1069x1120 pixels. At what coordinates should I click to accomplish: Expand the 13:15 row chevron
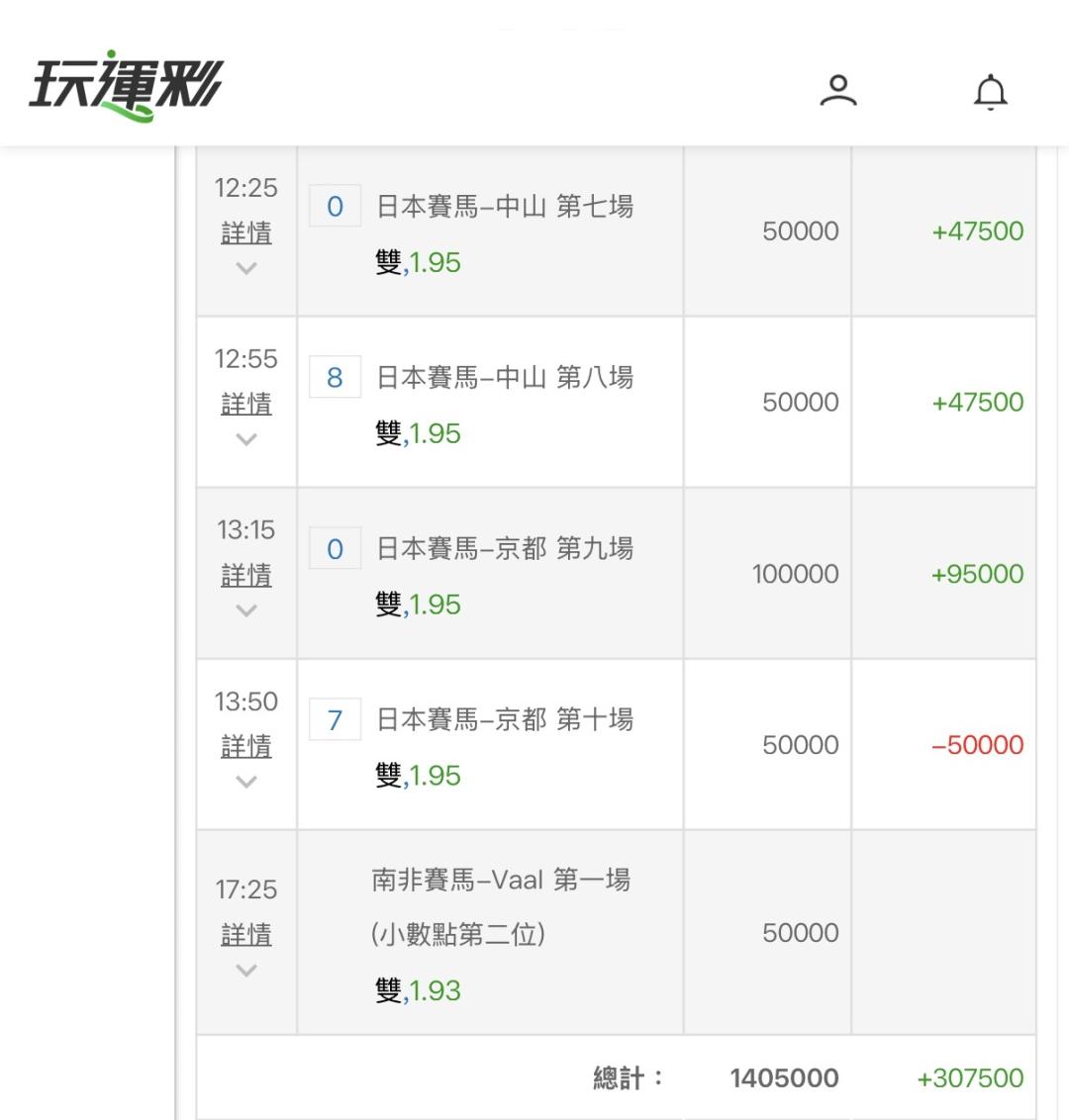(x=246, y=610)
